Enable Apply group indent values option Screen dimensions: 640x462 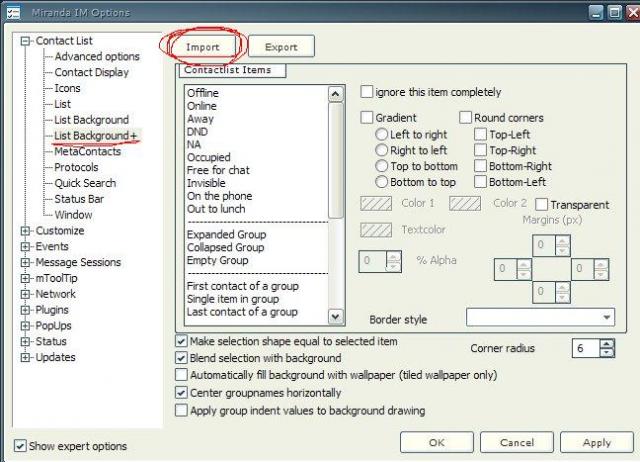coord(181,410)
